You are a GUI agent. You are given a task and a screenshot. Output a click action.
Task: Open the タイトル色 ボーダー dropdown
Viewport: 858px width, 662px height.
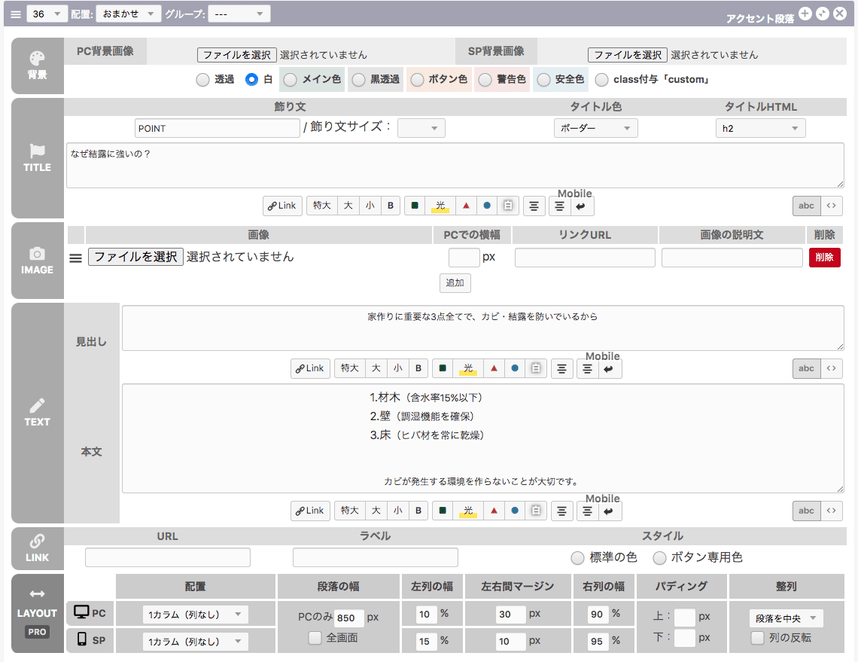595,128
